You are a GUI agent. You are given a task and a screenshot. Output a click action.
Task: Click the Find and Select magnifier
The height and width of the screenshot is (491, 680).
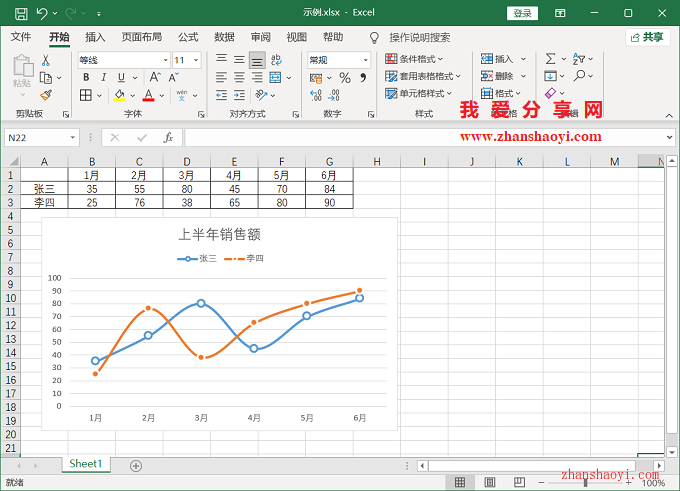[x=579, y=76]
